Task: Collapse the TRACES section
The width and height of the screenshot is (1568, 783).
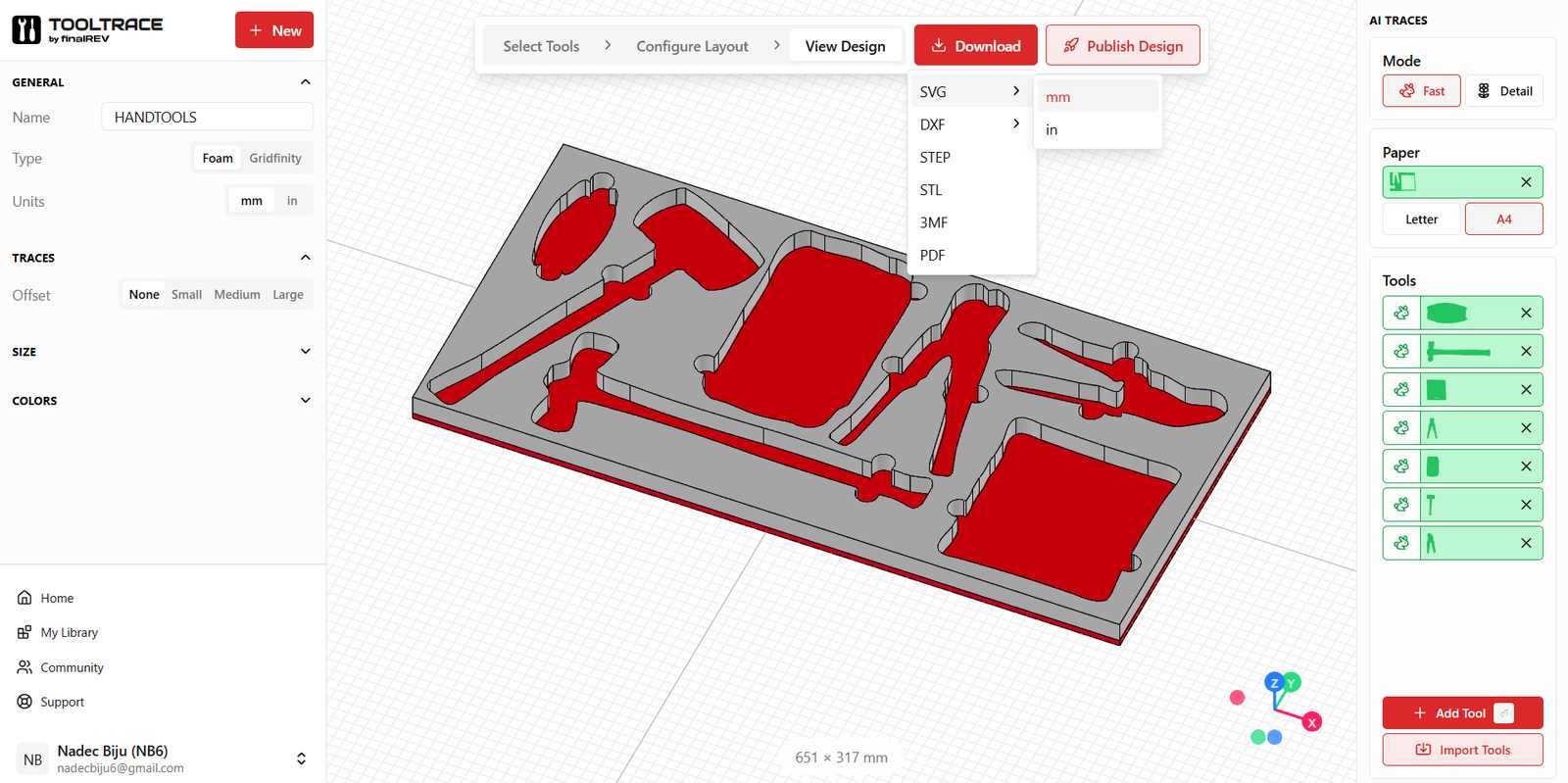Action: tap(305, 258)
